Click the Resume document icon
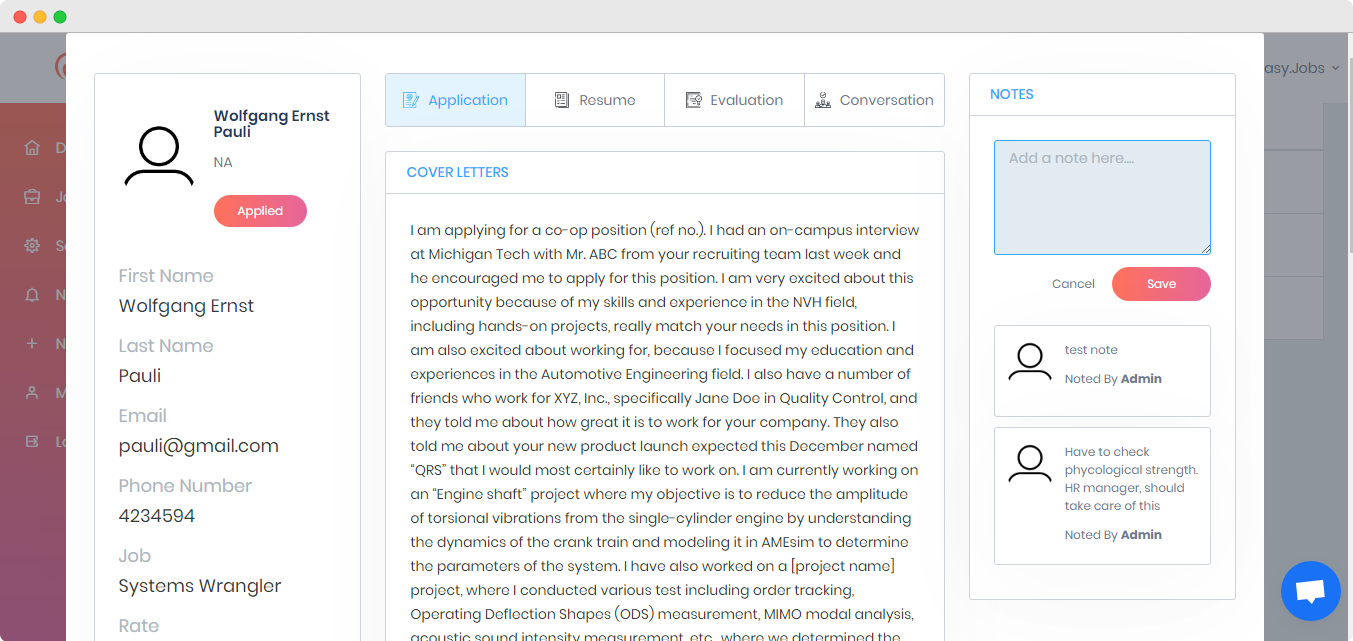This screenshot has height=641, width=1353. (562, 100)
